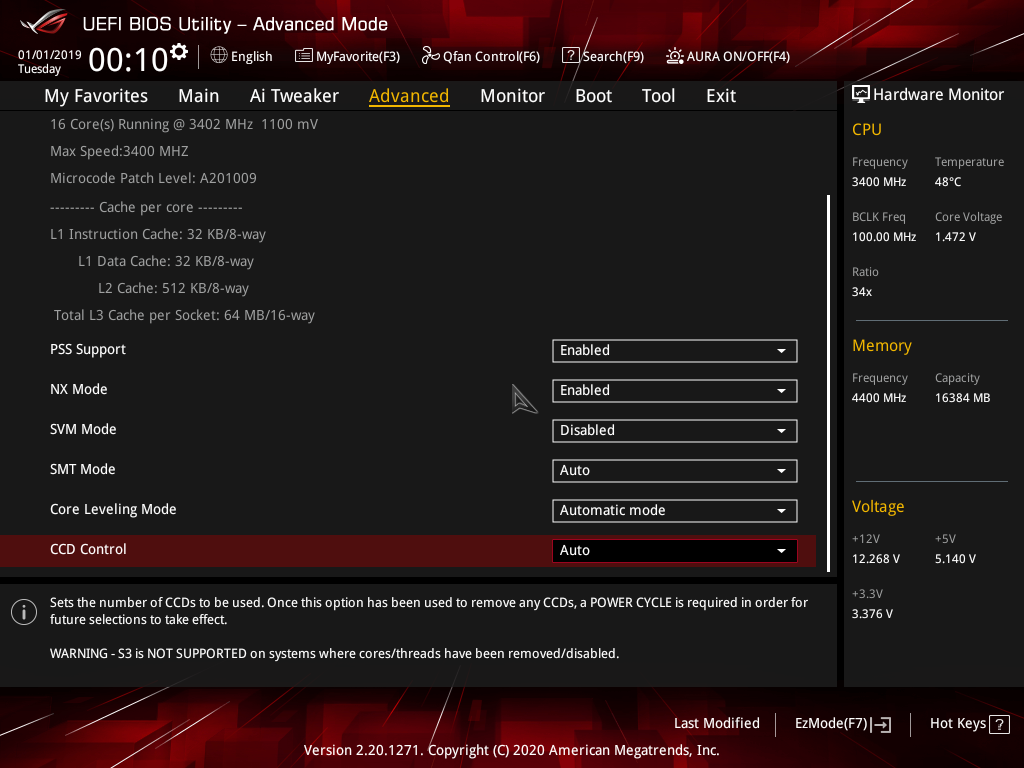This screenshot has height=768, width=1024.
Task: Open the Boot tab
Action: click(593, 96)
